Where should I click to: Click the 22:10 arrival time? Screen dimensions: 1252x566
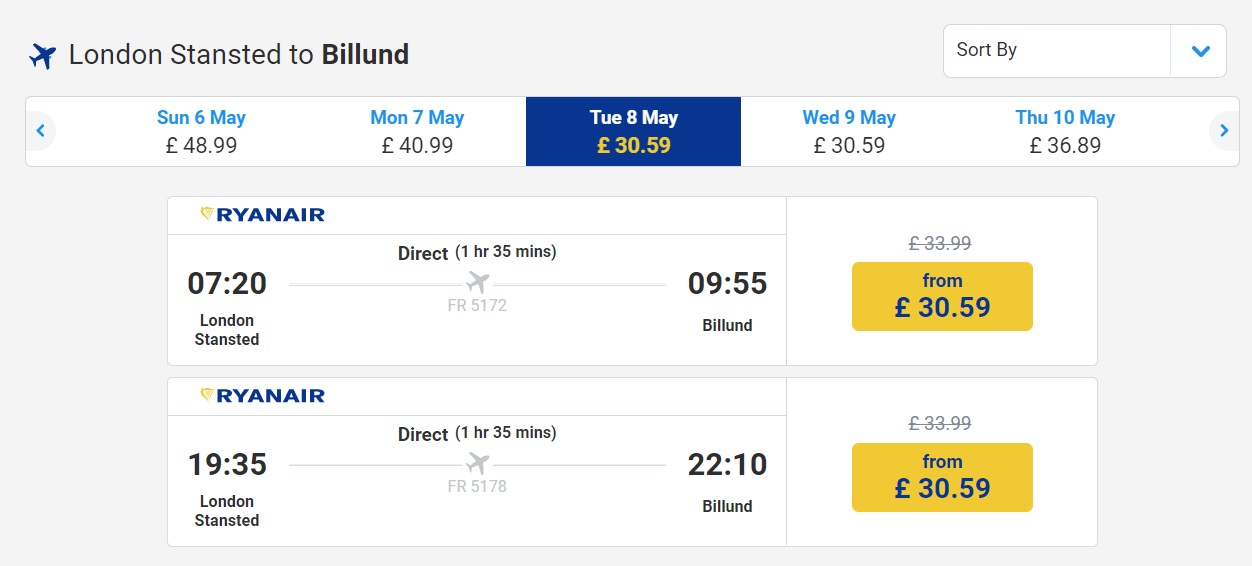tap(727, 465)
